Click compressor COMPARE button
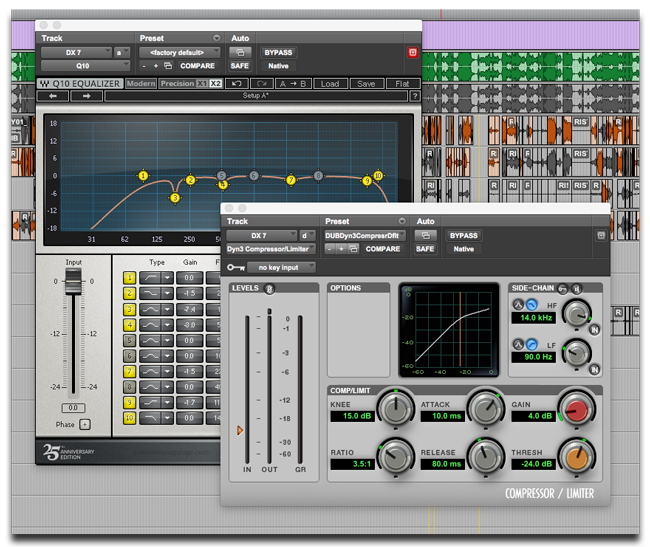650x547 pixels. click(383, 249)
